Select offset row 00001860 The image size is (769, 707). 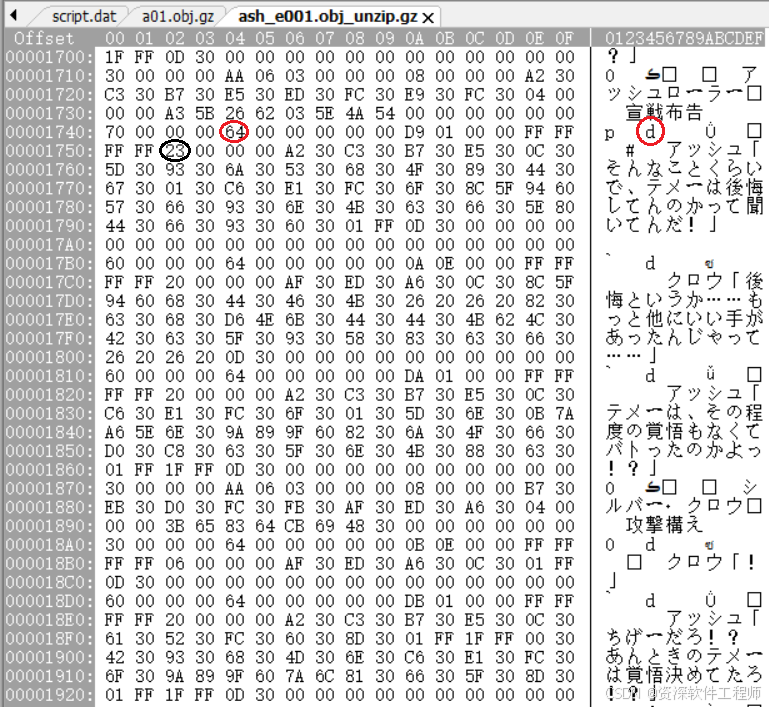49,470
